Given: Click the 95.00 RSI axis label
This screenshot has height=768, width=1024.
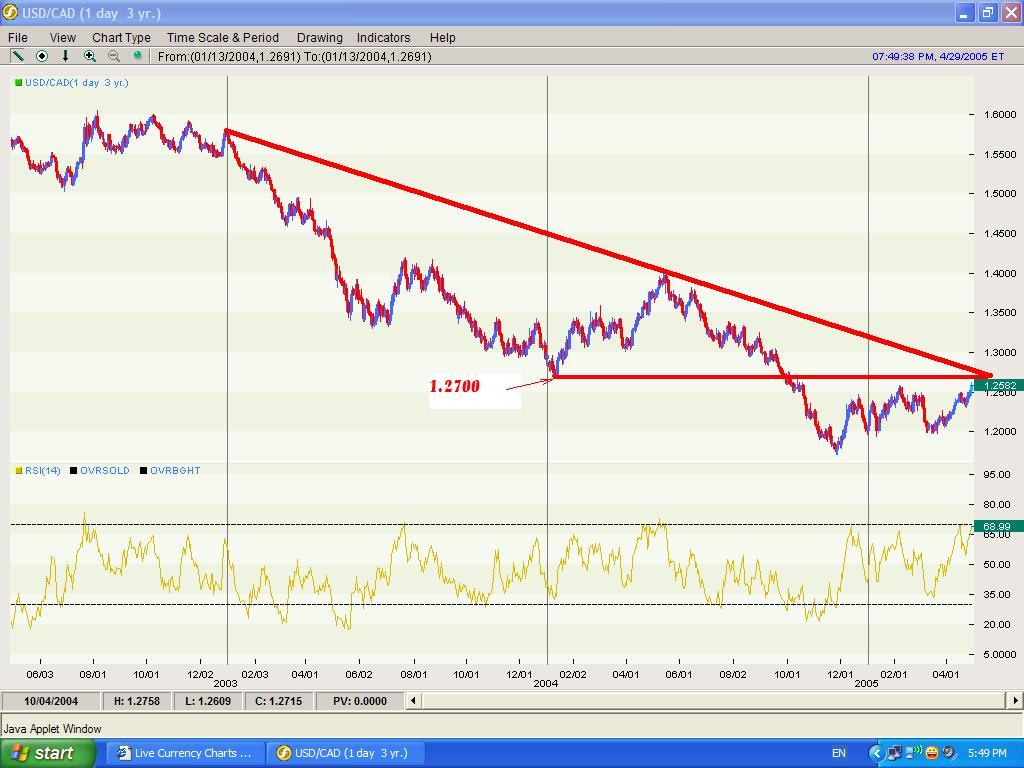Looking at the screenshot, I should (x=997, y=475).
